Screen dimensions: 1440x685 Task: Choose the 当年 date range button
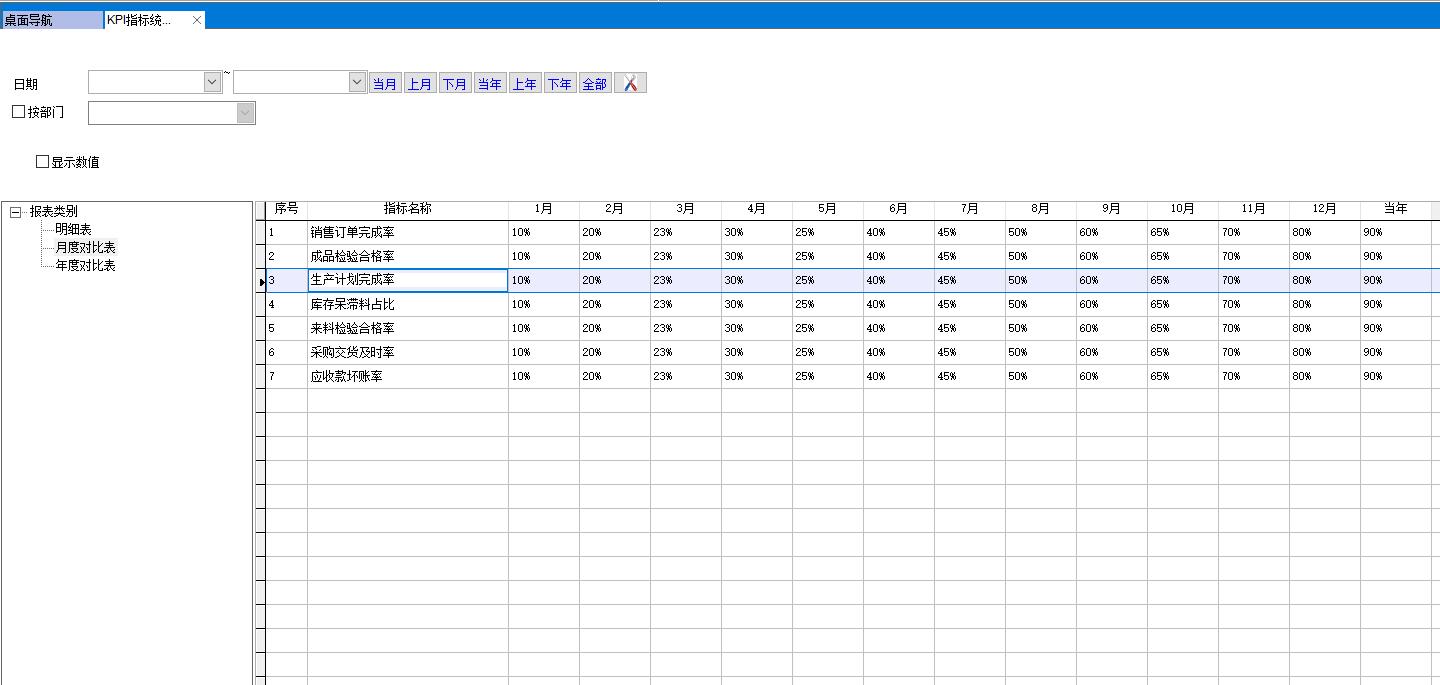489,84
